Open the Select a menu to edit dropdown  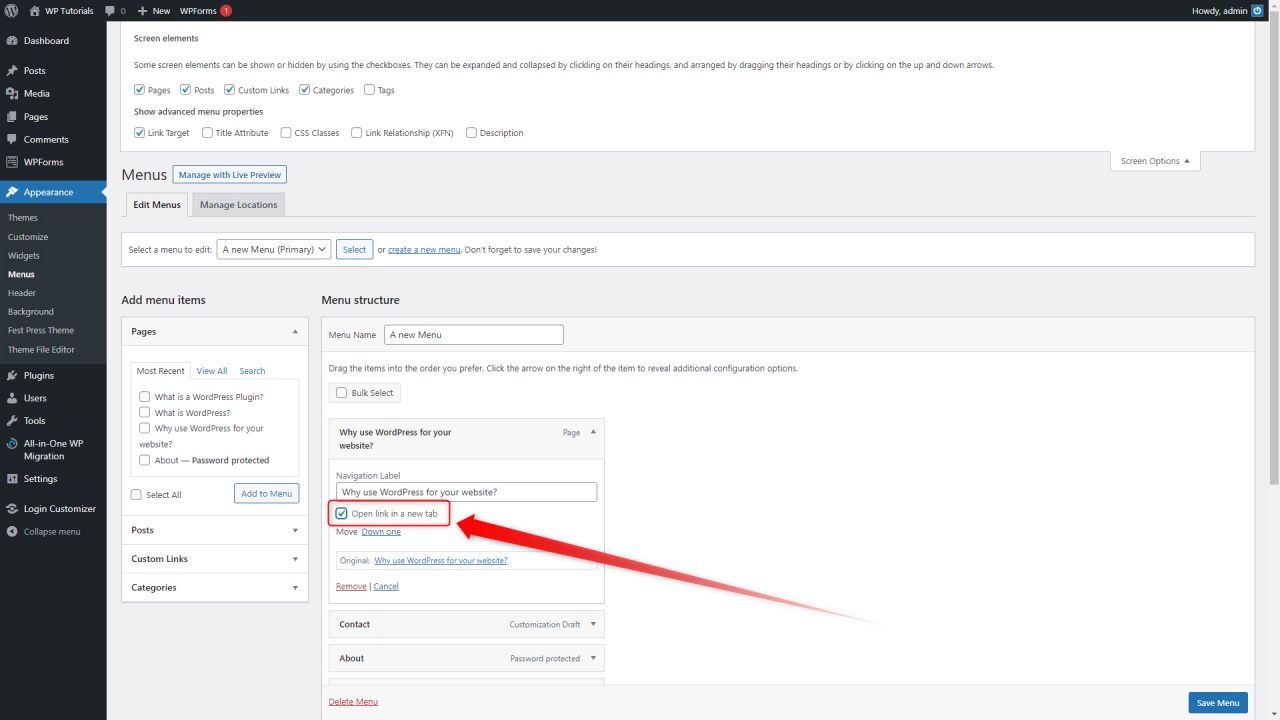pyautogui.click(x=273, y=250)
